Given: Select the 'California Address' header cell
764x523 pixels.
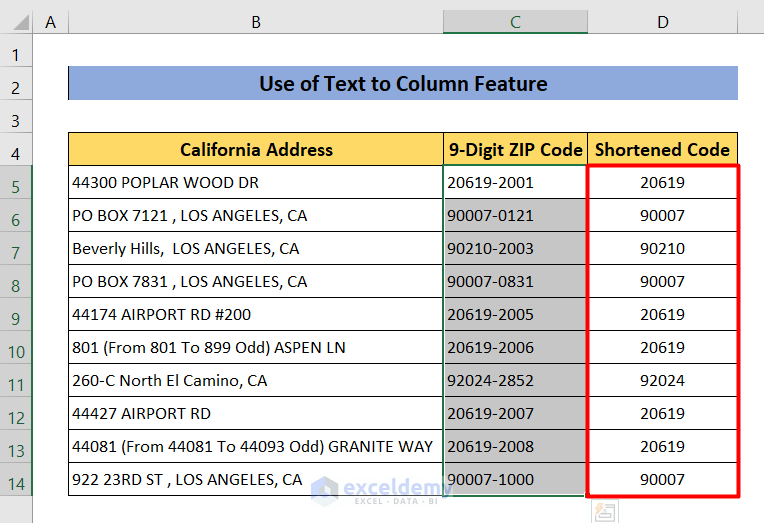Looking at the screenshot, I should click(x=256, y=150).
